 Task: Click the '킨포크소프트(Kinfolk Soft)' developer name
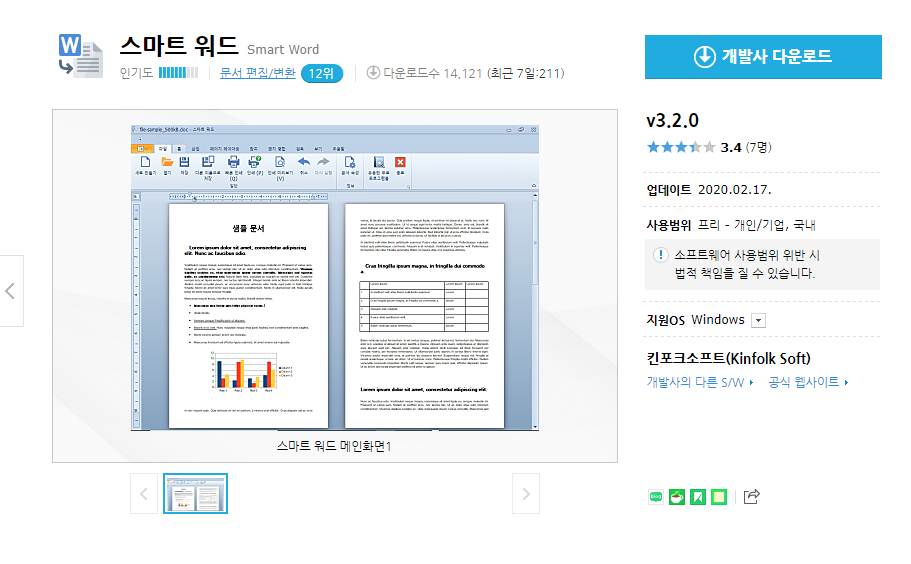(x=729, y=358)
